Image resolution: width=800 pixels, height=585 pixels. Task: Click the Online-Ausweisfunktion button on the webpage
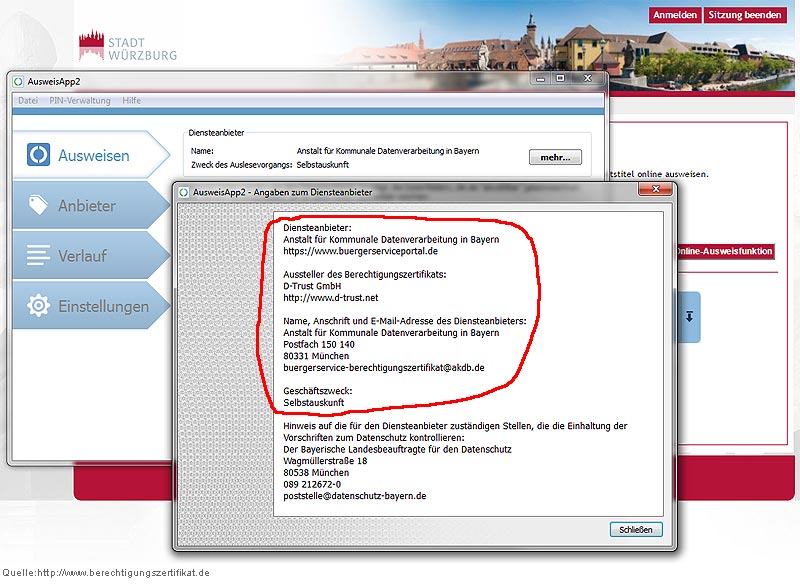point(724,251)
